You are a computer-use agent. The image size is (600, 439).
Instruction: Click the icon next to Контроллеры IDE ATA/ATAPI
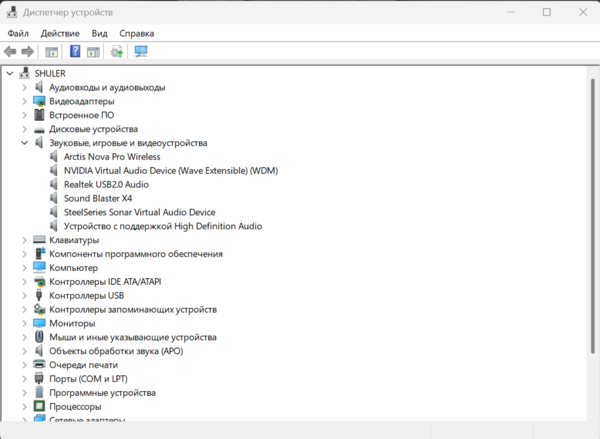tap(39, 282)
